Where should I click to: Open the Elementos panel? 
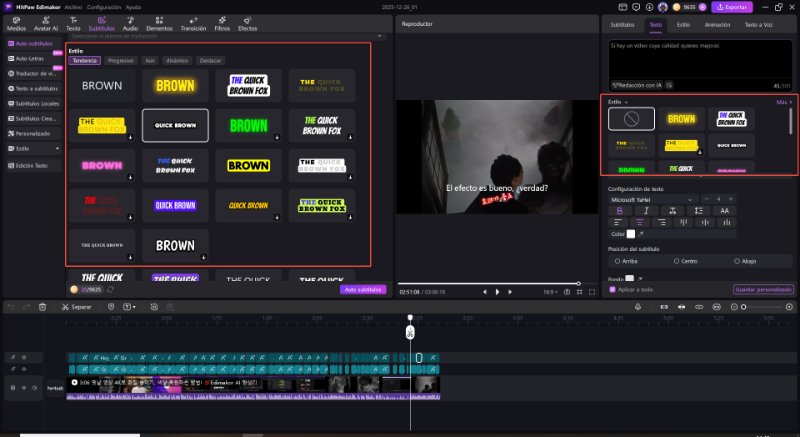tap(160, 24)
